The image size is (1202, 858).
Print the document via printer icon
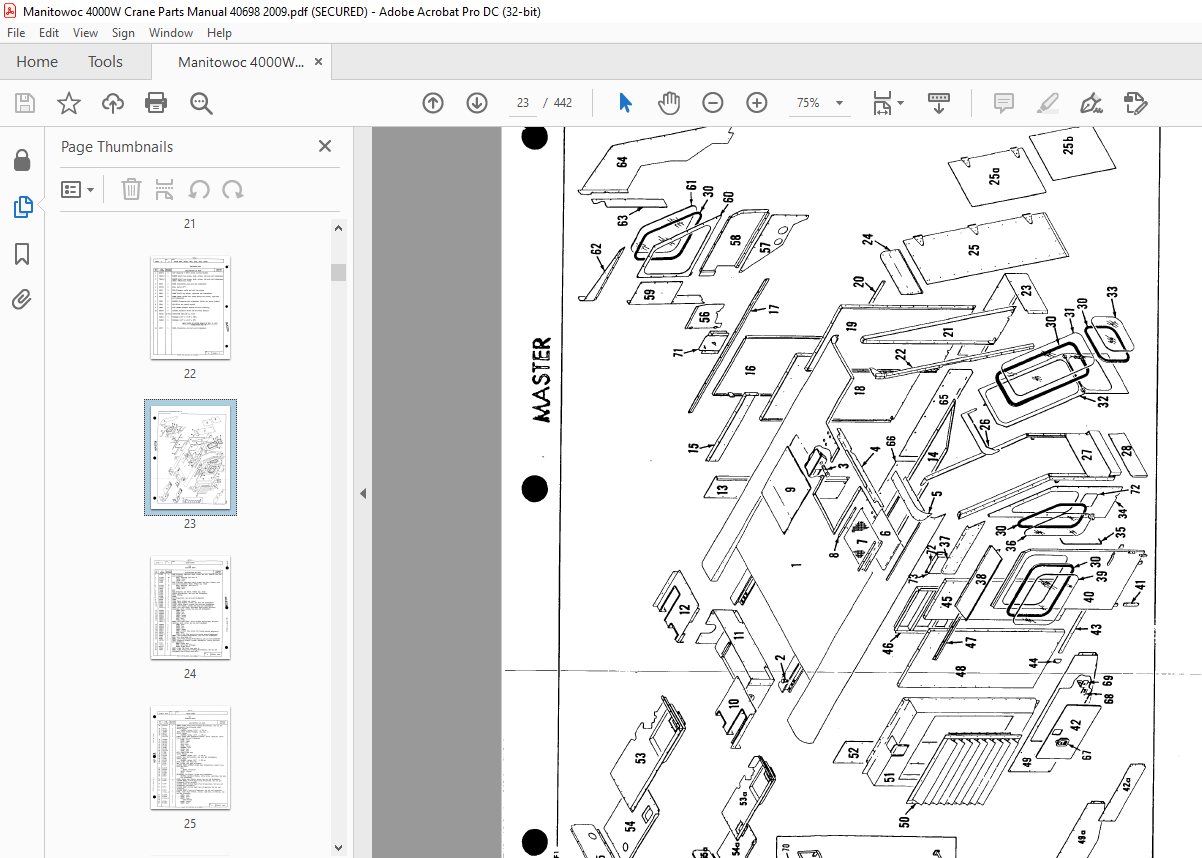156,103
